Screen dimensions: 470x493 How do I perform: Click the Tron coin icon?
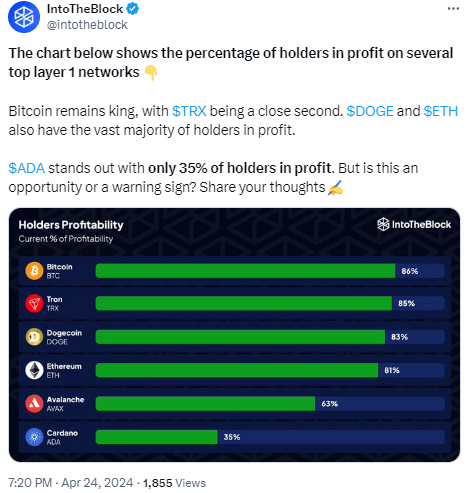tap(34, 303)
